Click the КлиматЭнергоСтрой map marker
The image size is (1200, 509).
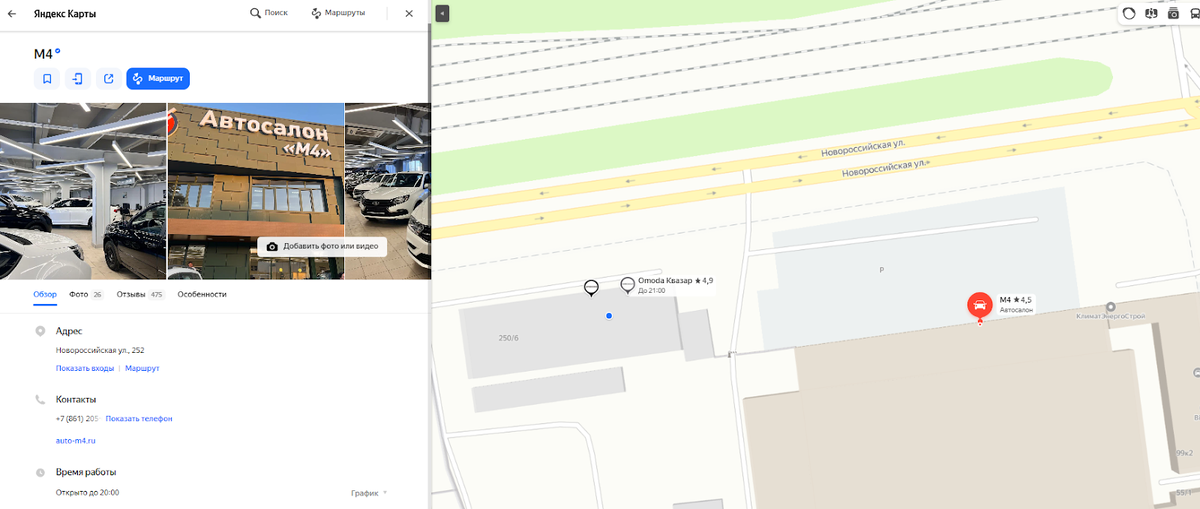[x=1110, y=307]
